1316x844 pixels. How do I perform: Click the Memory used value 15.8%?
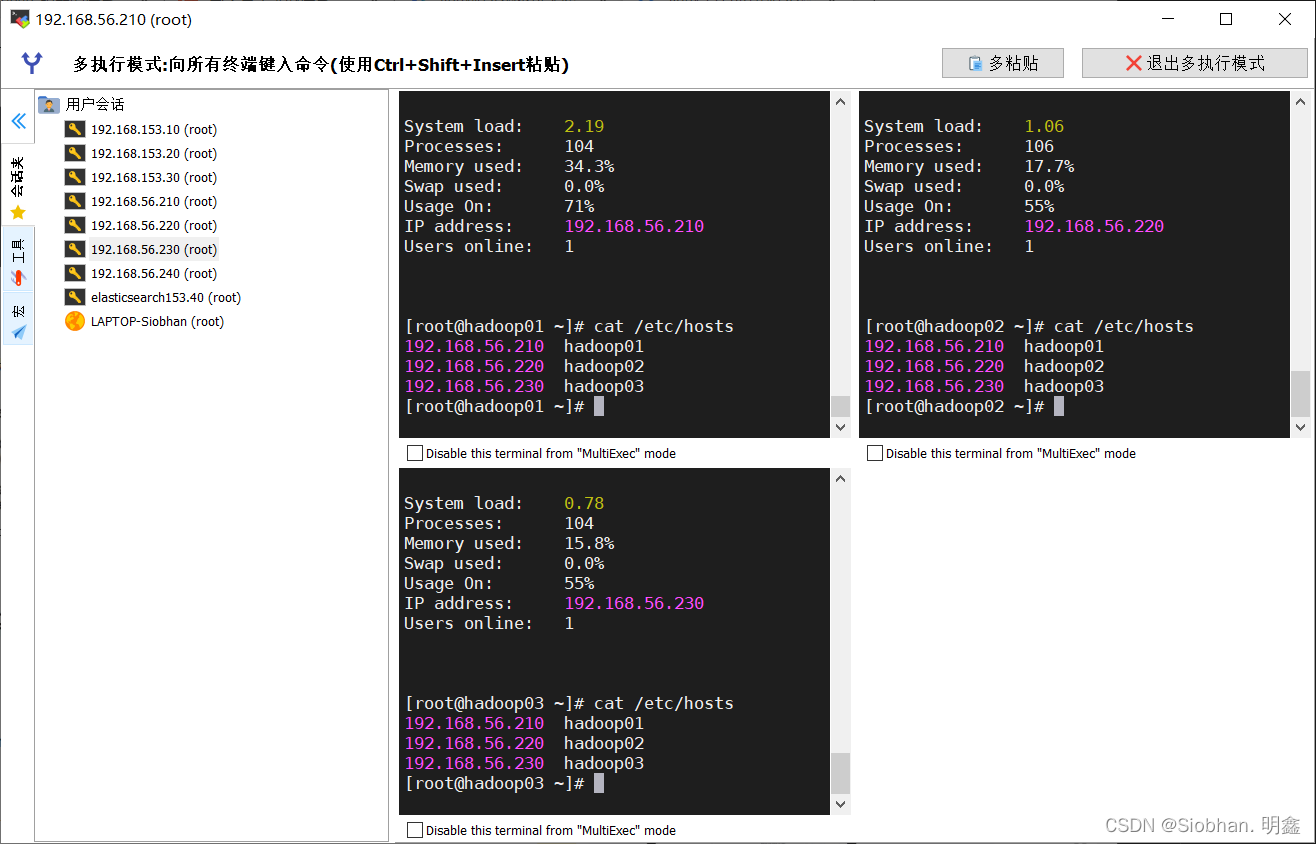(x=589, y=543)
